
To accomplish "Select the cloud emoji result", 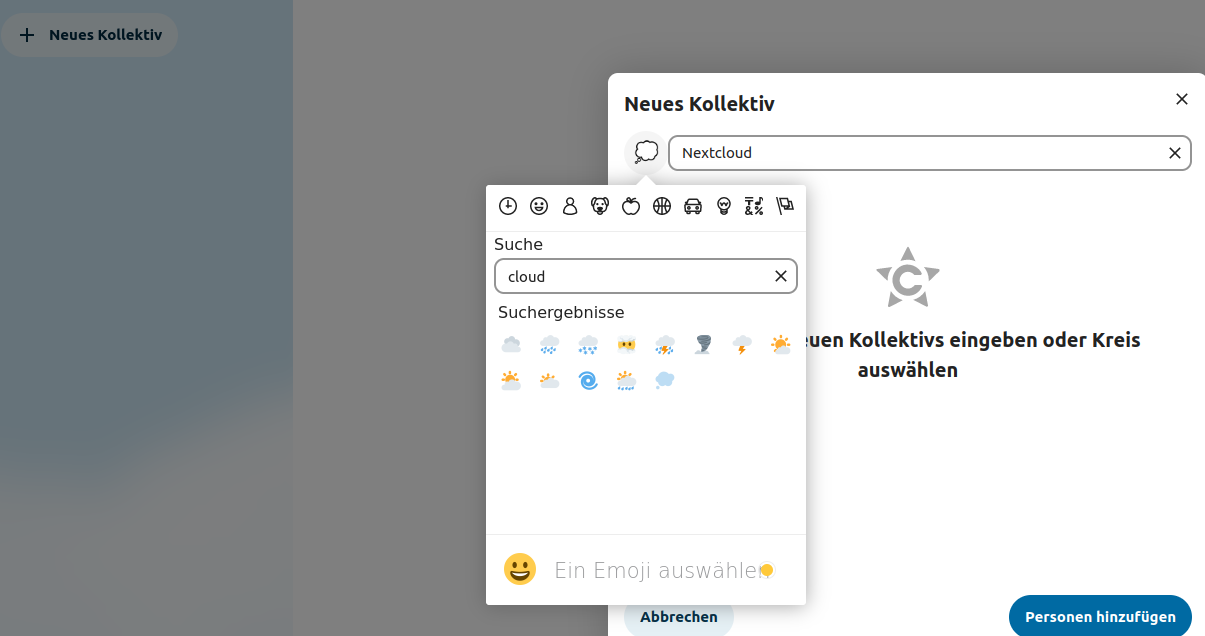I will [511, 344].
